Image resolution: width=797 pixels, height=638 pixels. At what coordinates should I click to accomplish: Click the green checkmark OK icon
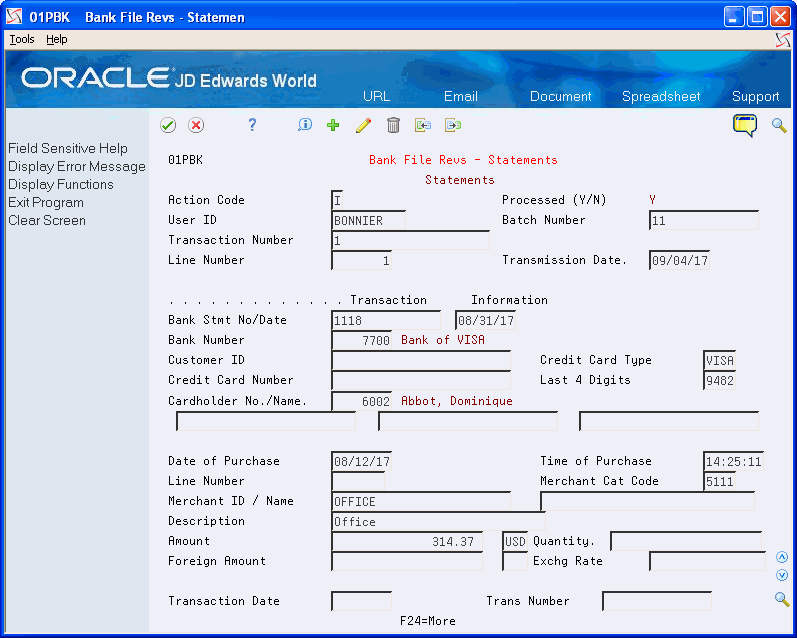click(168, 125)
